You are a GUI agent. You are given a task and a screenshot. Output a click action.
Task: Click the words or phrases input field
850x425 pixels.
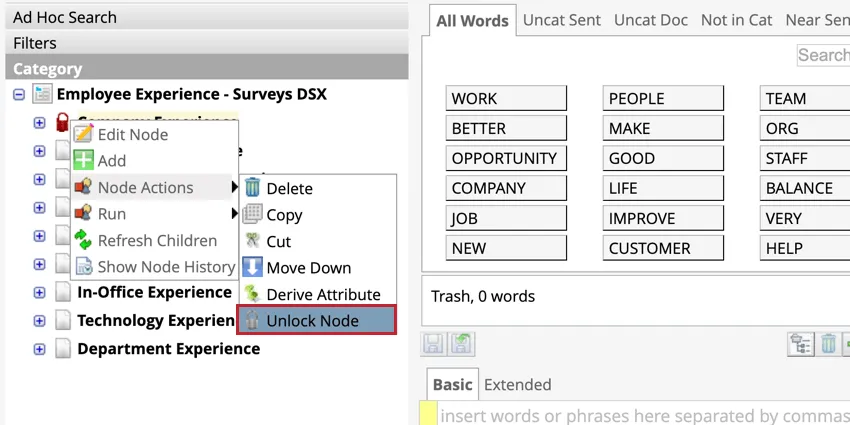point(640,414)
